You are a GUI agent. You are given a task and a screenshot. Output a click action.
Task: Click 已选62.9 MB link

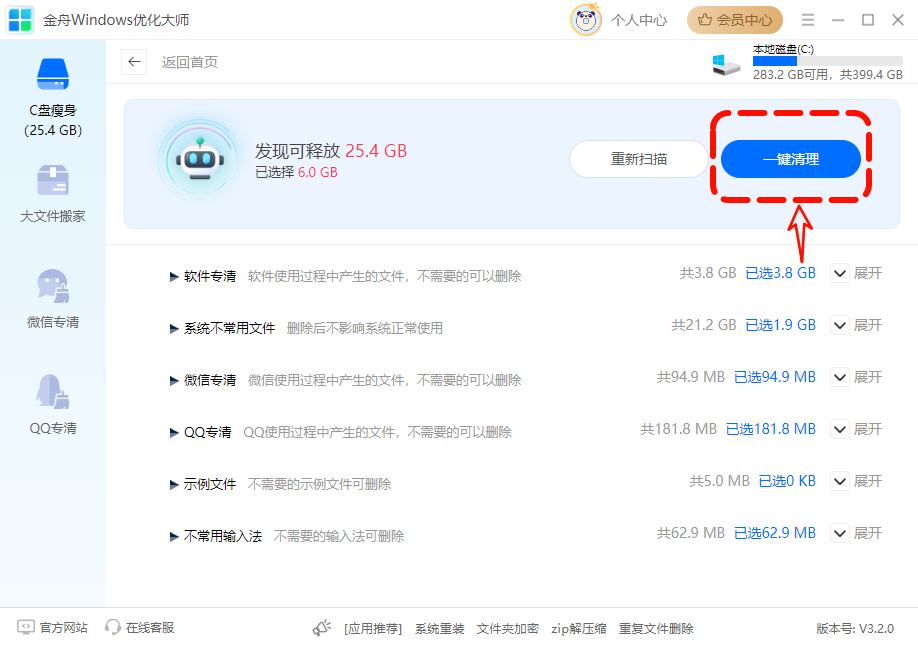[x=775, y=533]
